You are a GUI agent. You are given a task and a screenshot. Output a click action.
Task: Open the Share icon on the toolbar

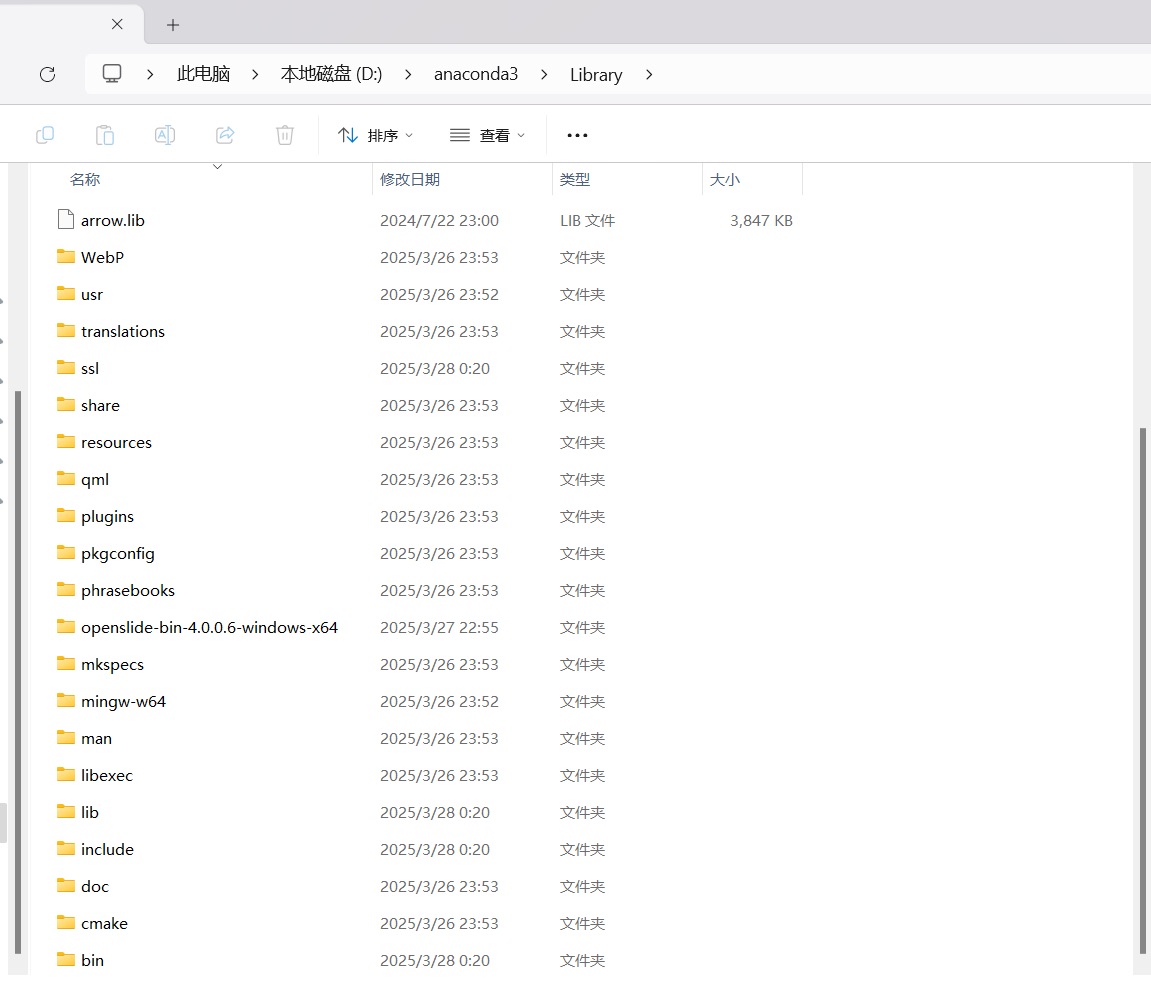(224, 135)
